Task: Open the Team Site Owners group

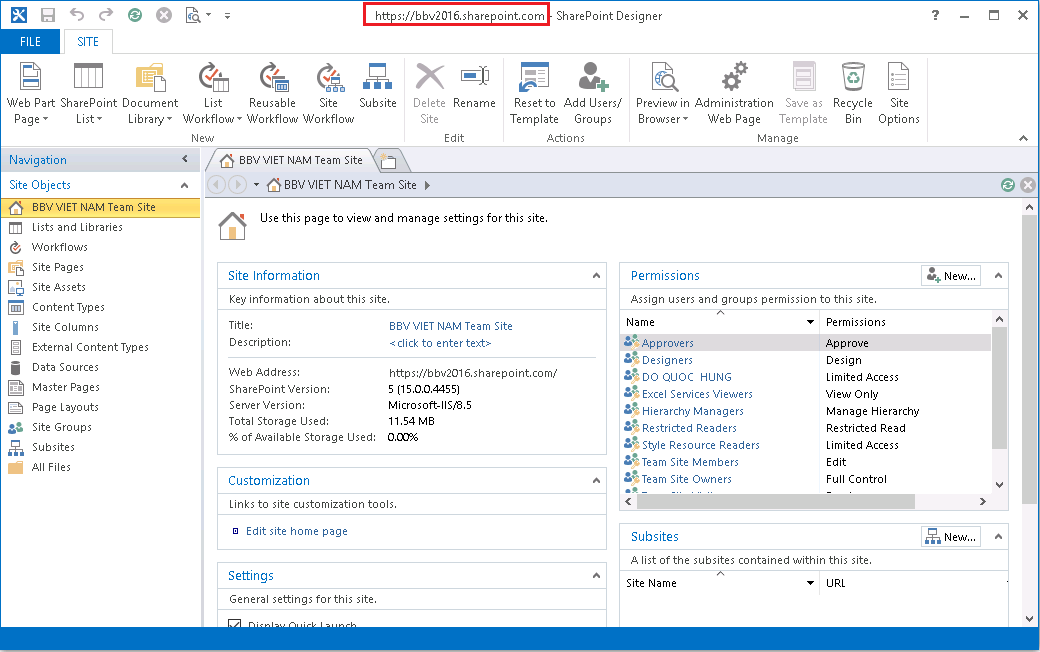Action: tap(686, 479)
